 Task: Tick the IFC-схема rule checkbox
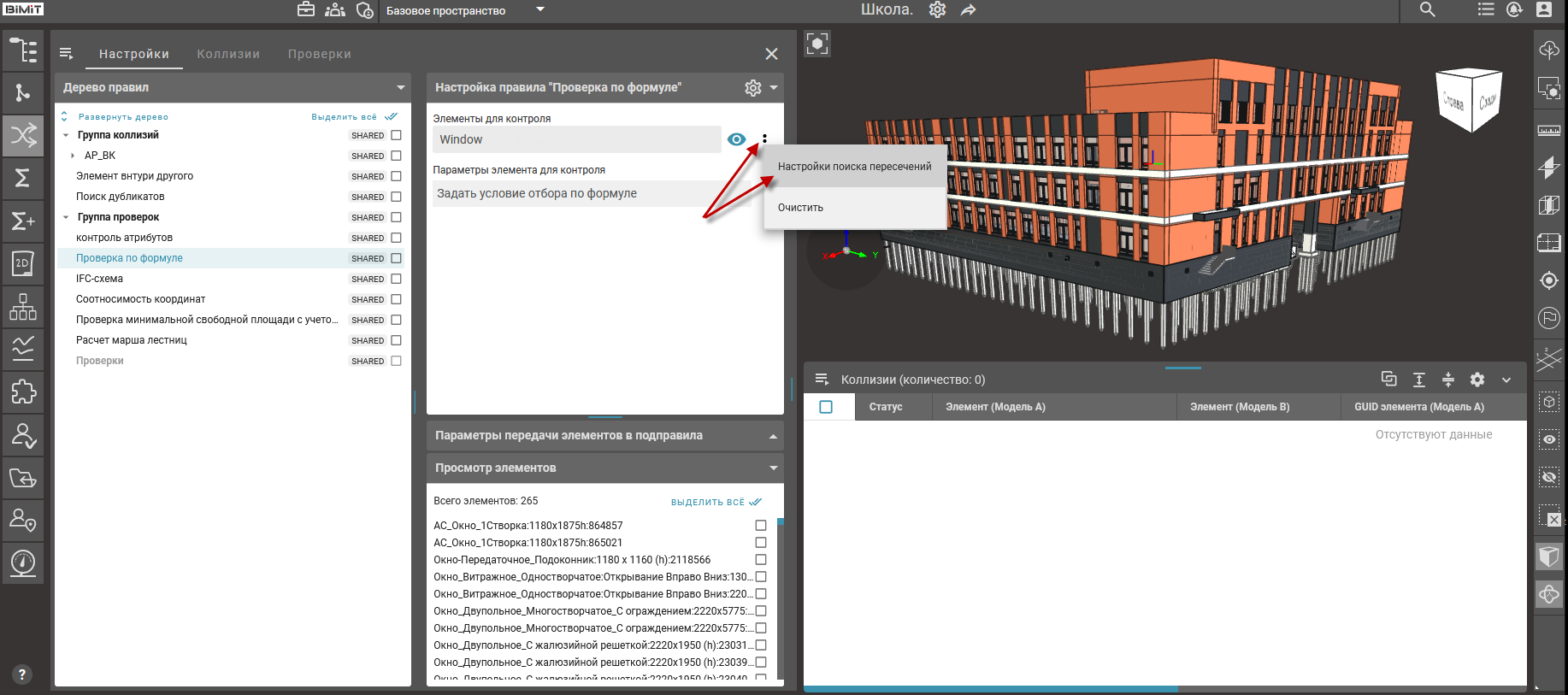(x=396, y=279)
